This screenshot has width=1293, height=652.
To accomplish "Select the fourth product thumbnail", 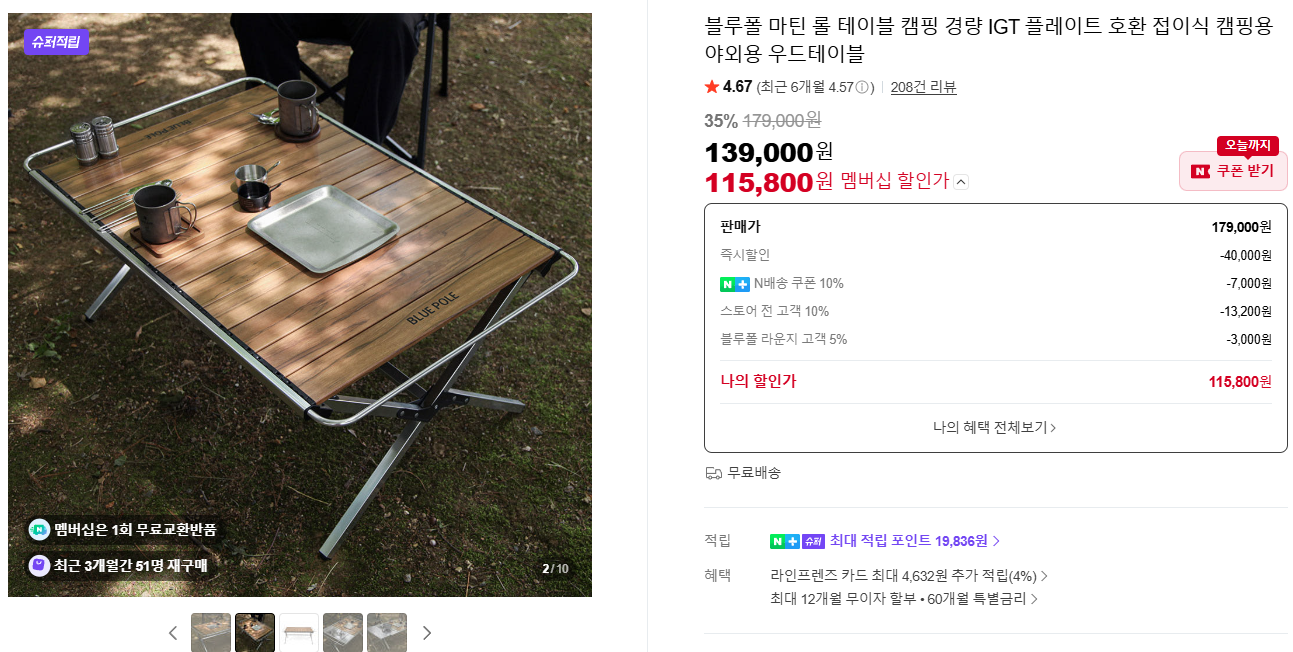I will click(343, 633).
